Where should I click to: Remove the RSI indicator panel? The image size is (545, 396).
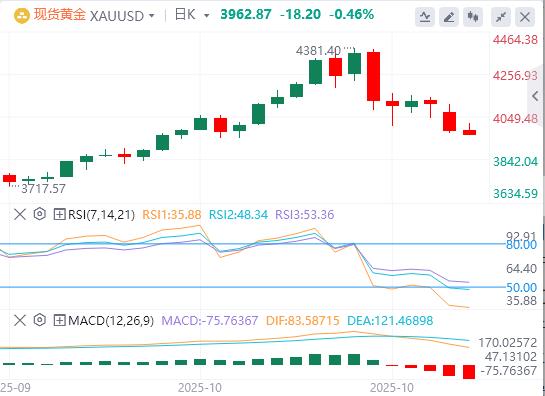point(20,215)
